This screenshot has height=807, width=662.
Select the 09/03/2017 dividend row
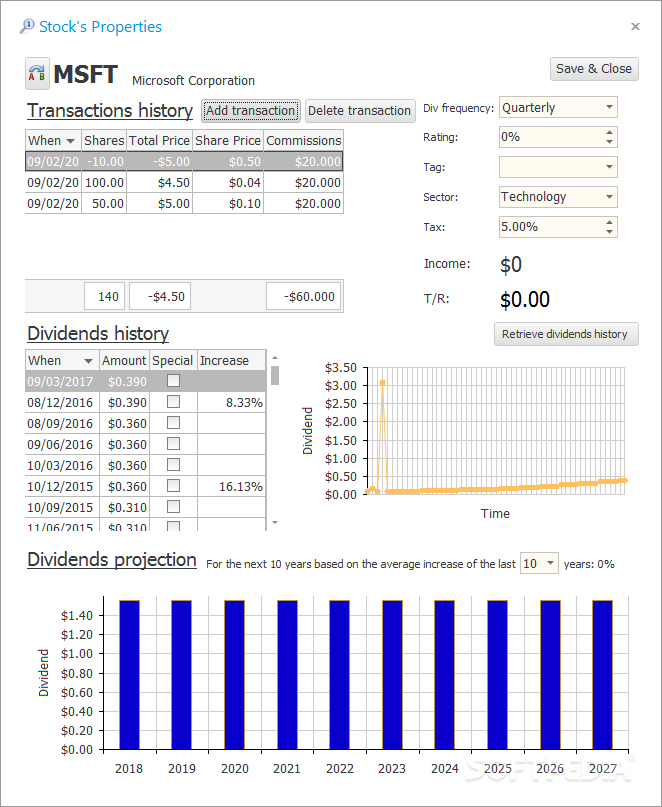tap(146, 381)
